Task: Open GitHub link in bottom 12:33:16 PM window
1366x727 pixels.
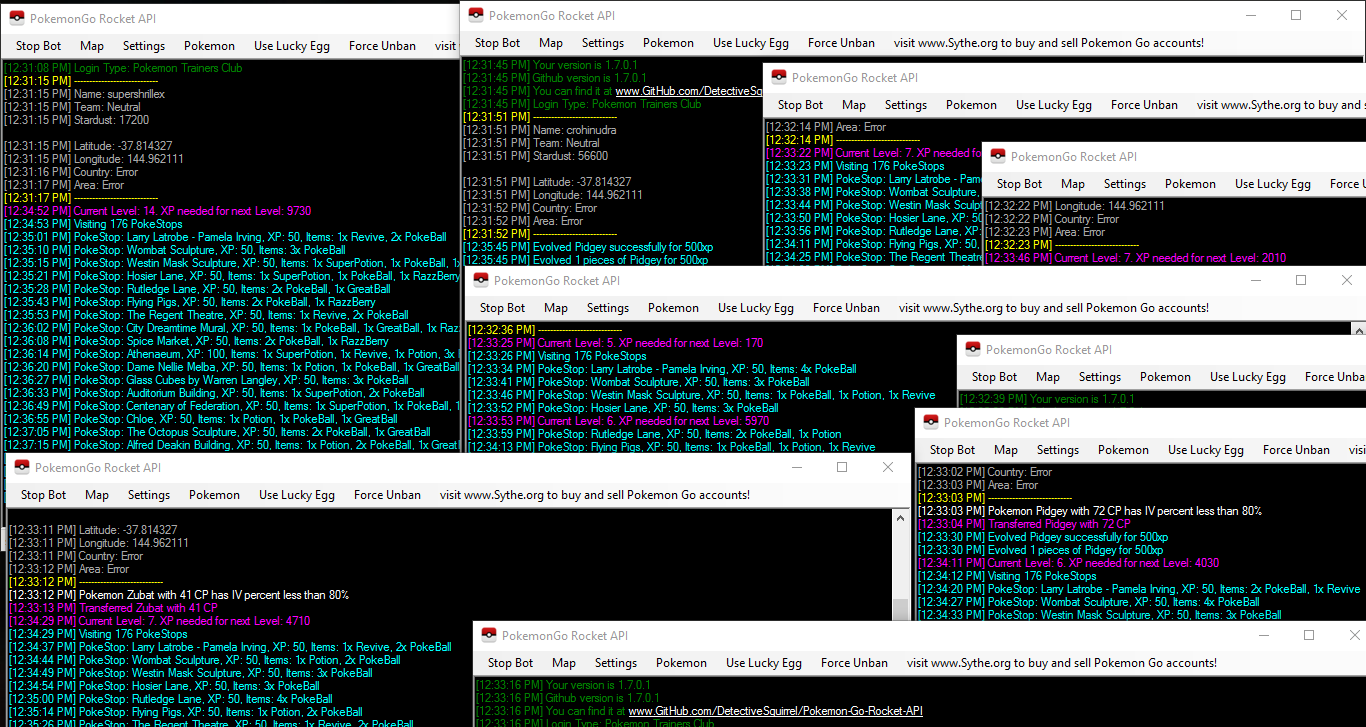Action: tap(776, 711)
